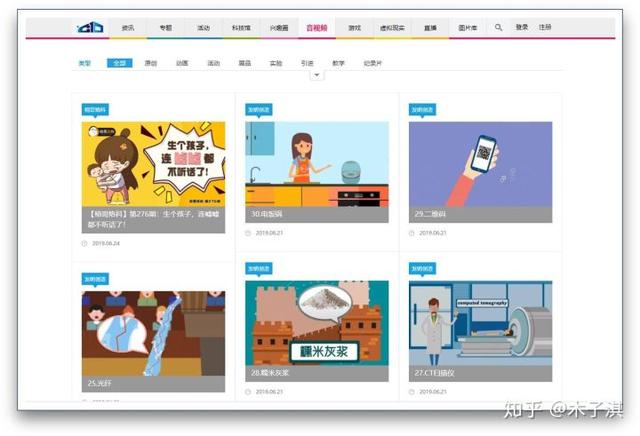640x436 pixels.
Task: Open 活动 in the top navigation bar
Action: click(203, 28)
